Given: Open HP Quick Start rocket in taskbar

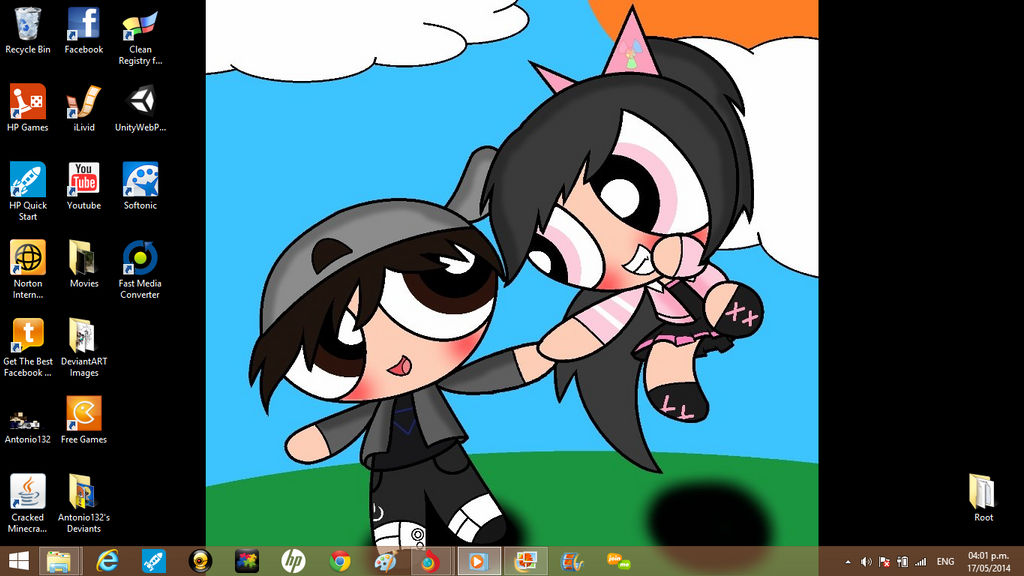Looking at the screenshot, I should pyautogui.click(x=154, y=561).
